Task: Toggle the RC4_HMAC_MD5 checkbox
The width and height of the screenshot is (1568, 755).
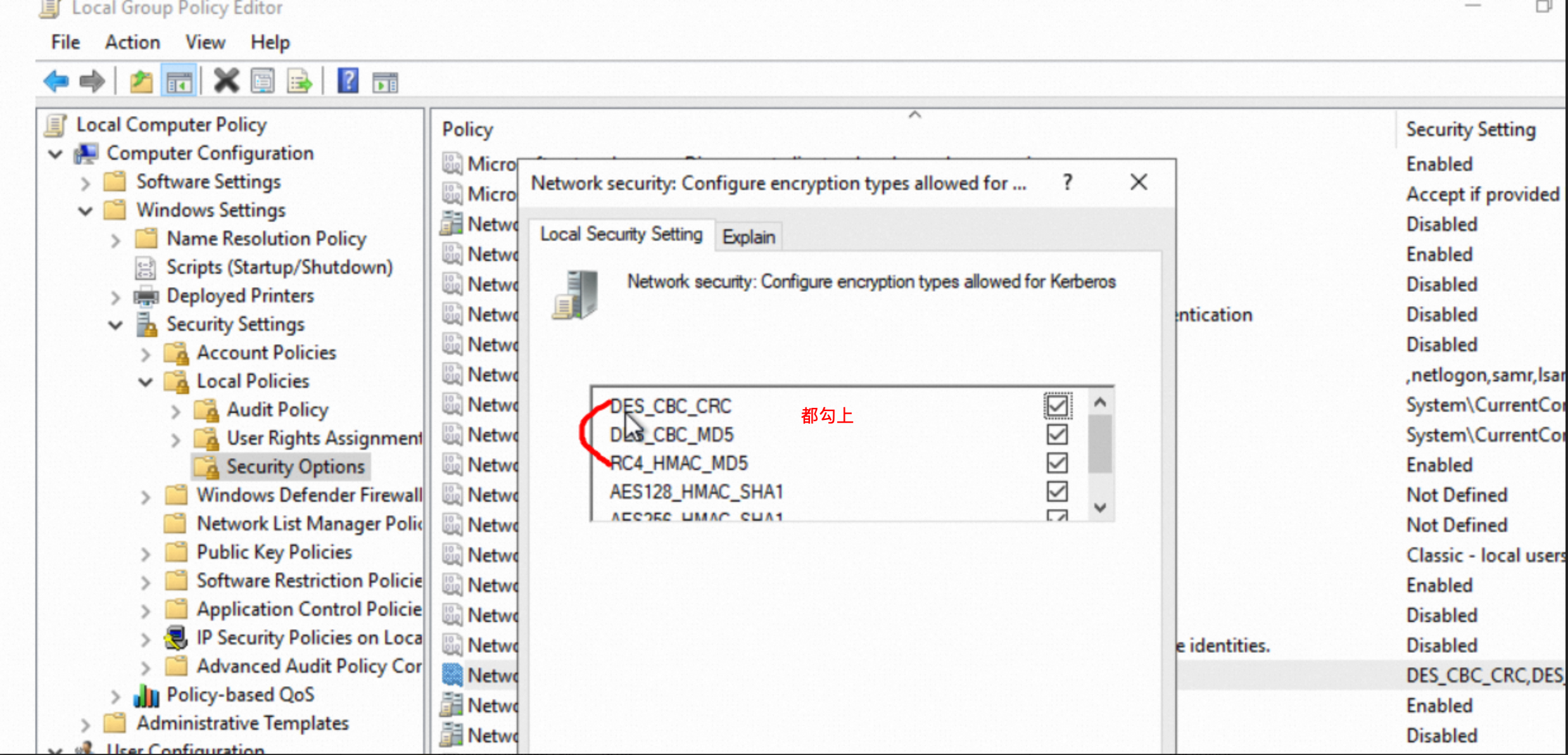Action: click(x=1056, y=463)
